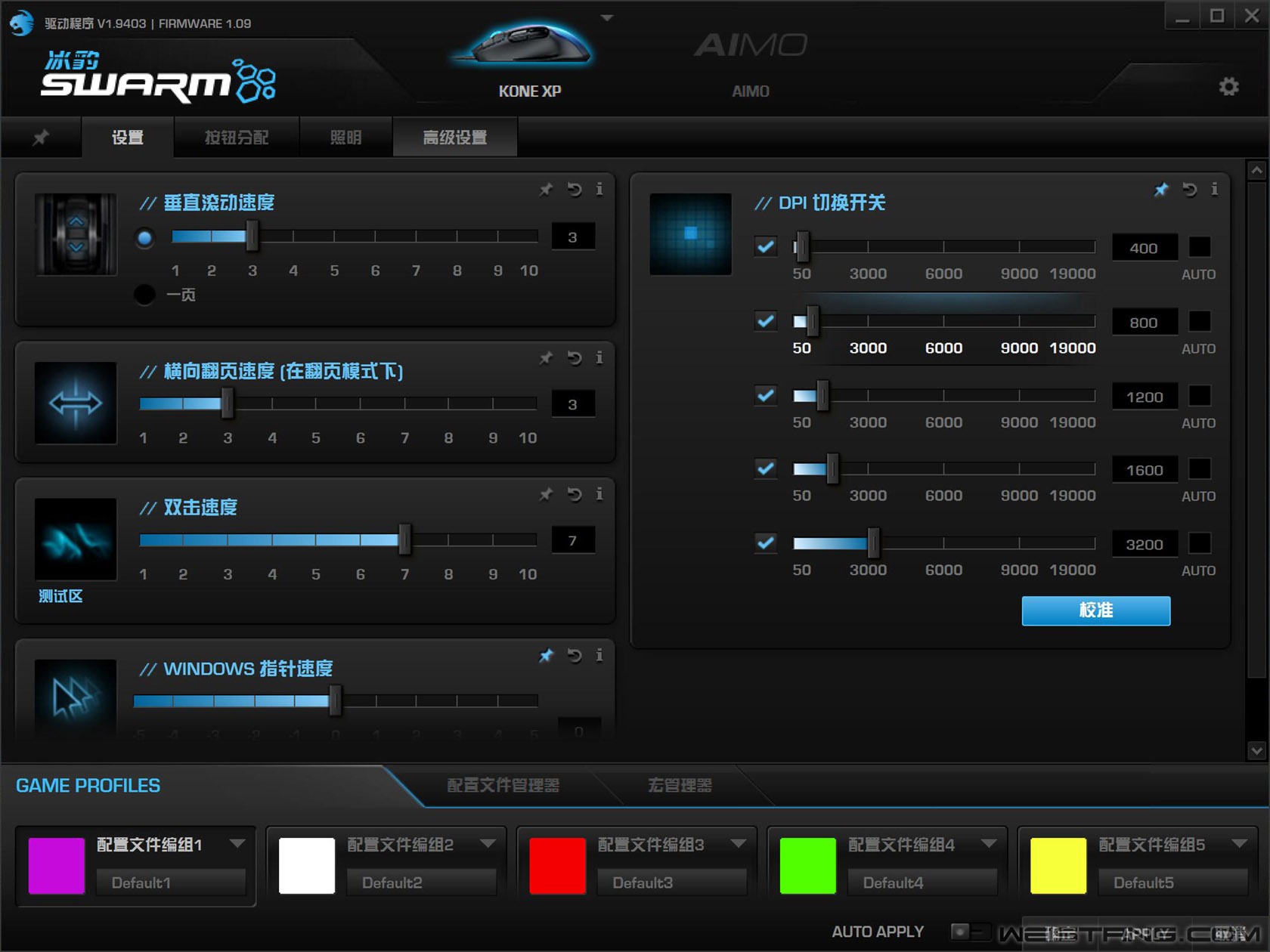This screenshot has width=1270, height=952.
Task: Expand profile group 1 dropdown
Action: [237, 843]
